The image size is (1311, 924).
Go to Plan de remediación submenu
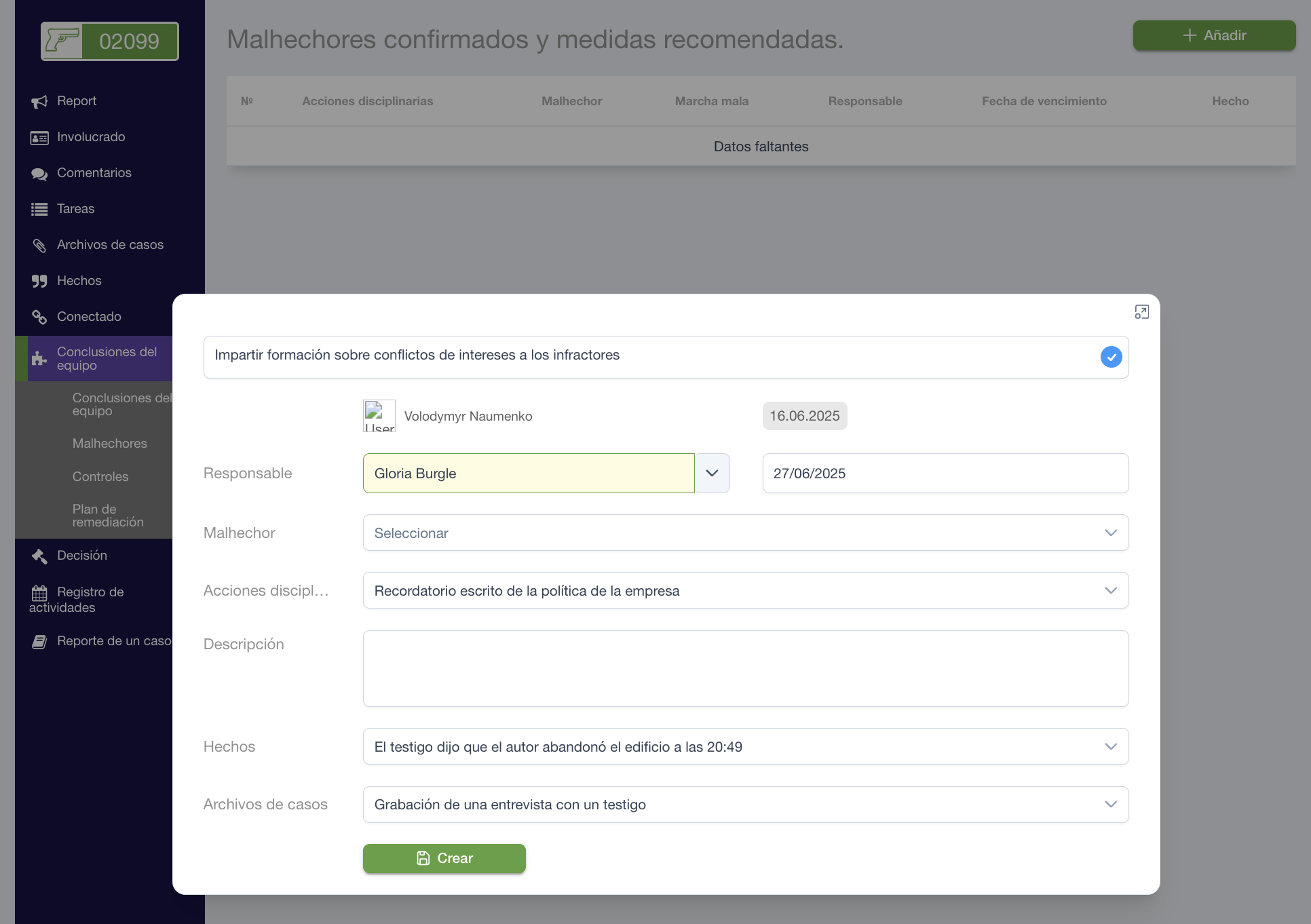(x=108, y=516)
